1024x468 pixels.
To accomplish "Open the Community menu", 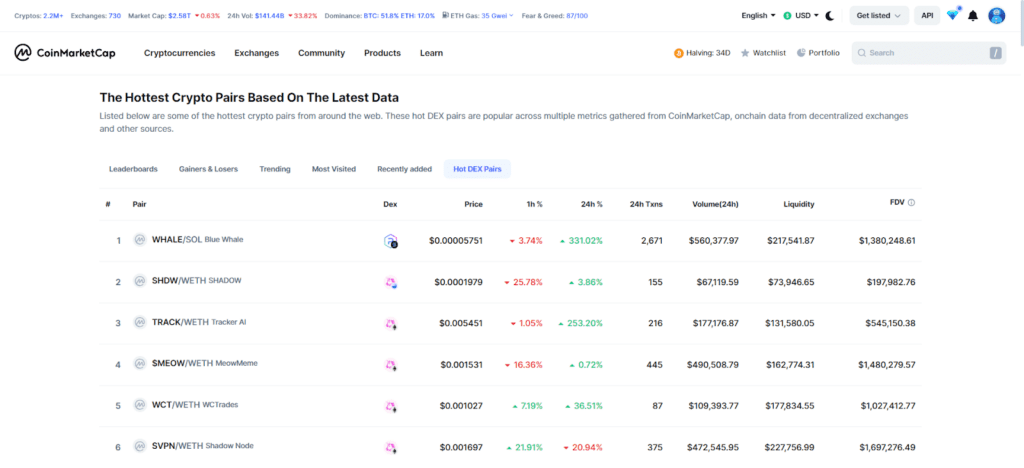I will [321, 53].
